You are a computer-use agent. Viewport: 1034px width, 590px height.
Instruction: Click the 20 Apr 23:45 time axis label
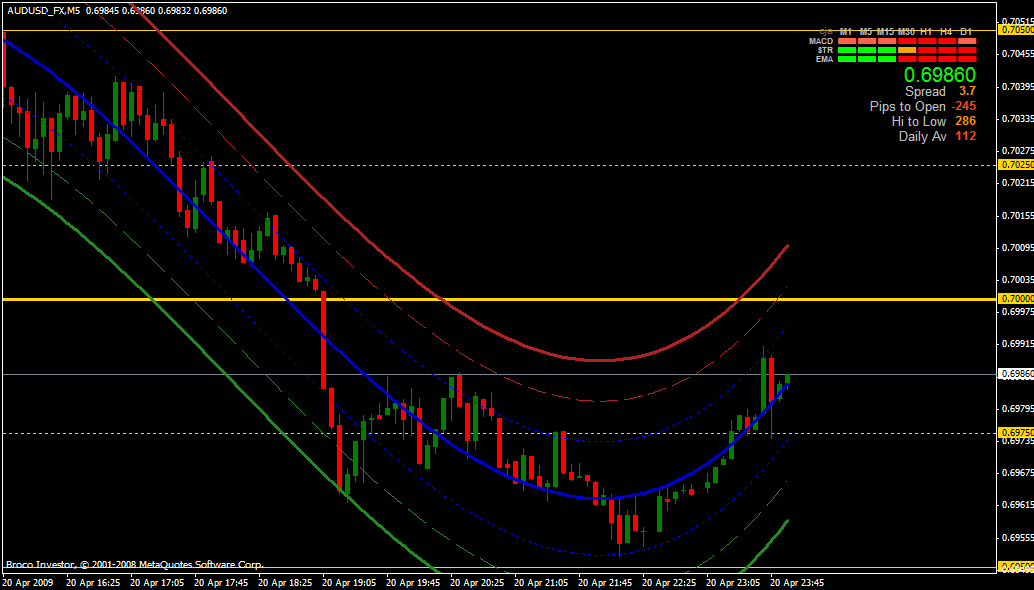(797, 583)
